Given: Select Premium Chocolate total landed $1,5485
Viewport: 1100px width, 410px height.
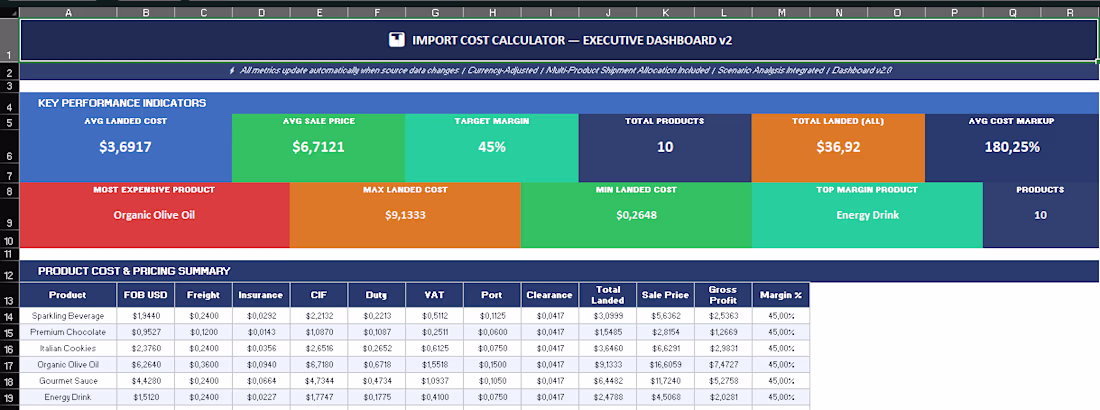Looking at the screenshot, I should click(608, 332).
